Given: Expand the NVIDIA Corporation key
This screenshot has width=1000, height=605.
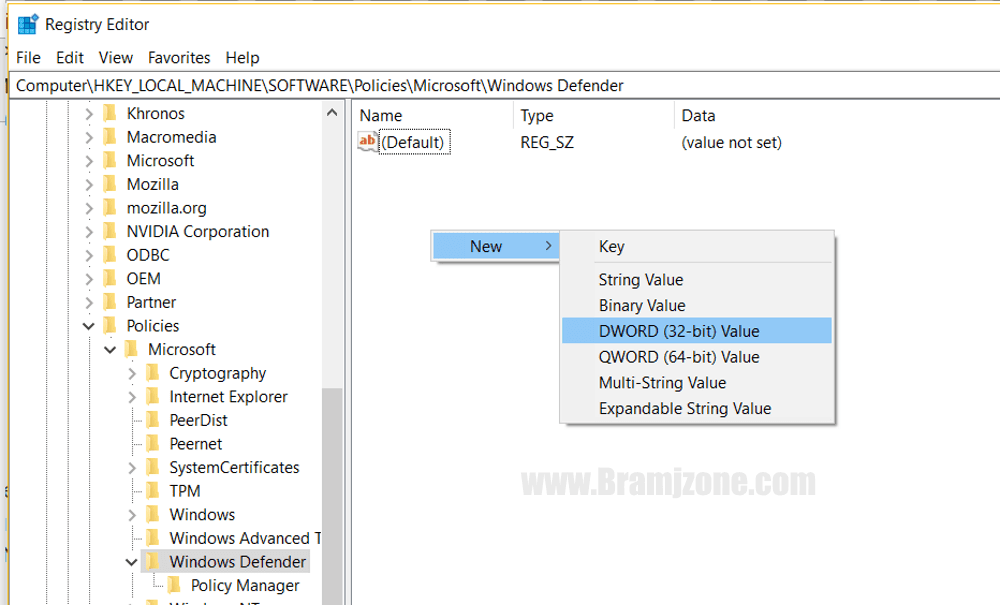Looking at the screenshot, I should pos(89,231).
